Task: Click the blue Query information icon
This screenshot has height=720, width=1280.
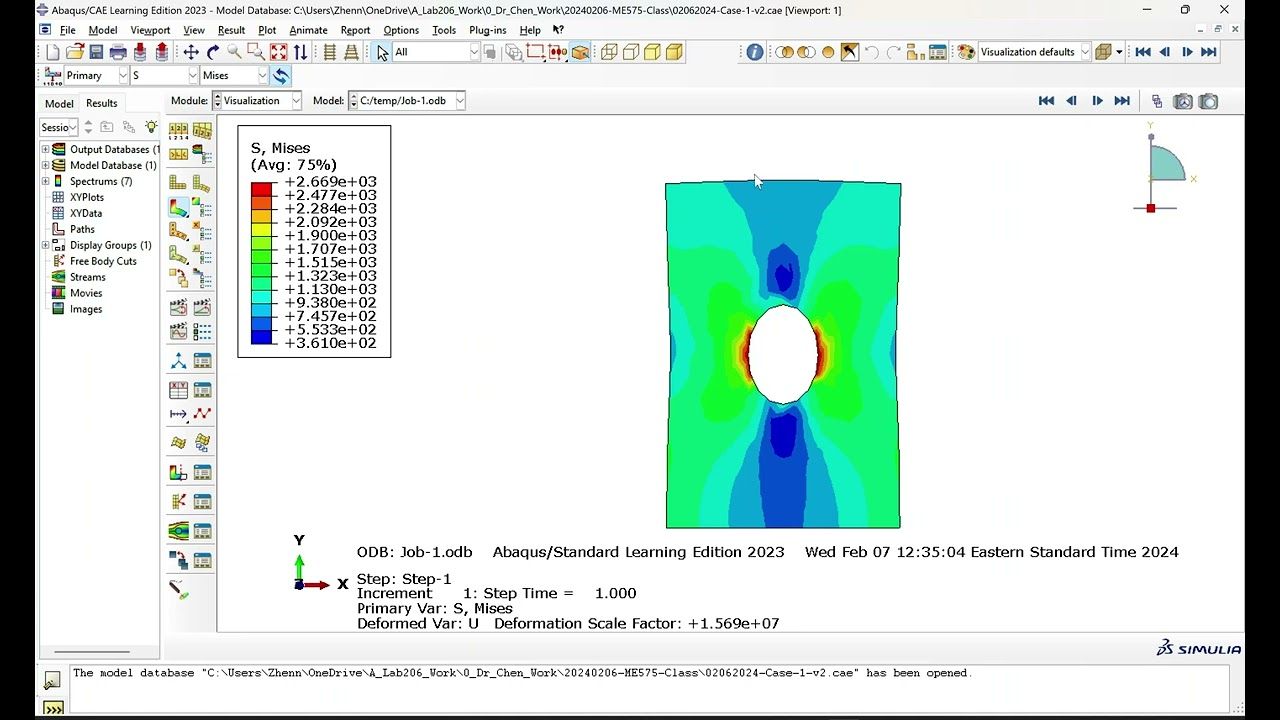Action: pos(755,52)
